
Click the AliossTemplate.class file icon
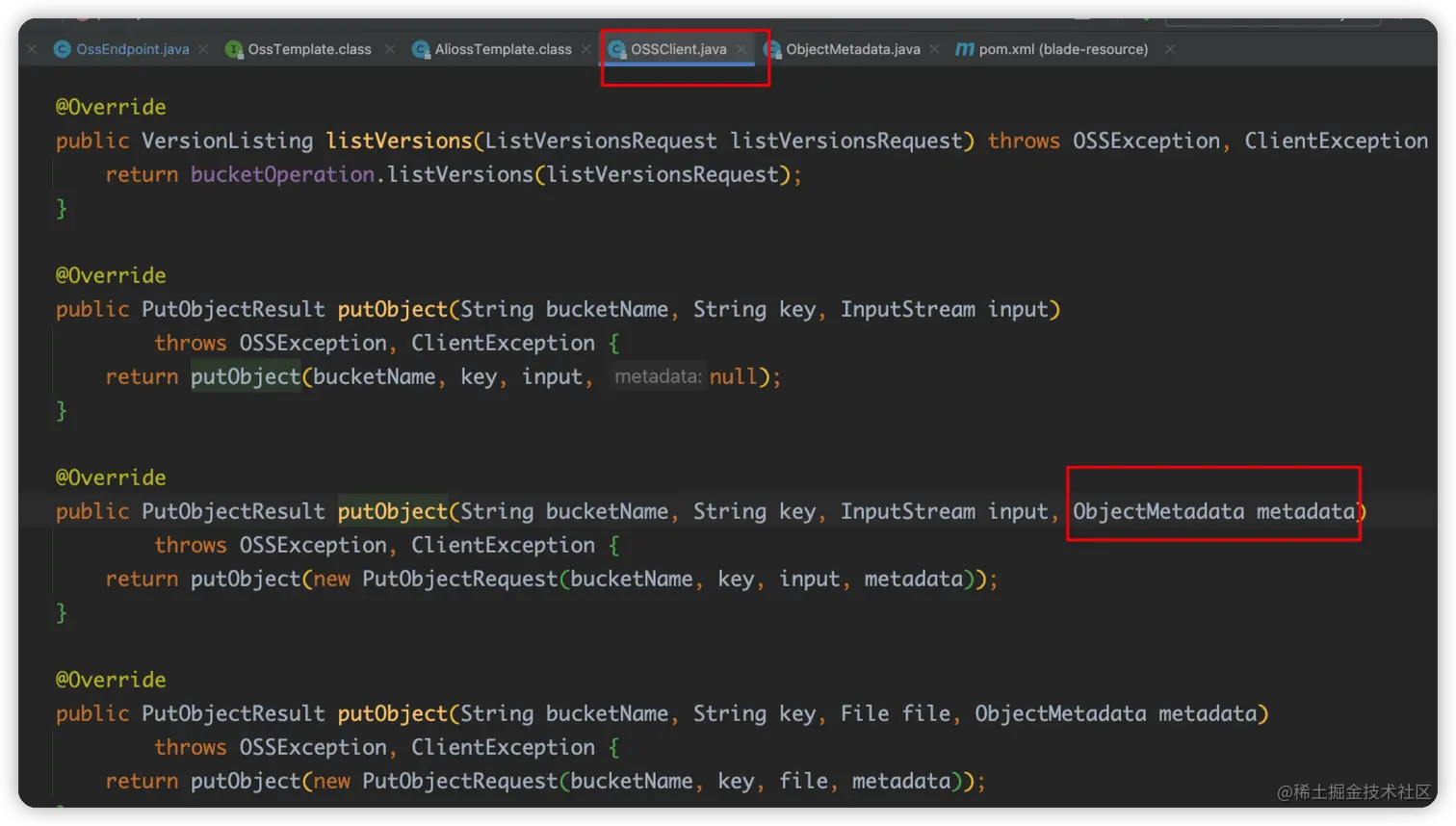point(421,49)
